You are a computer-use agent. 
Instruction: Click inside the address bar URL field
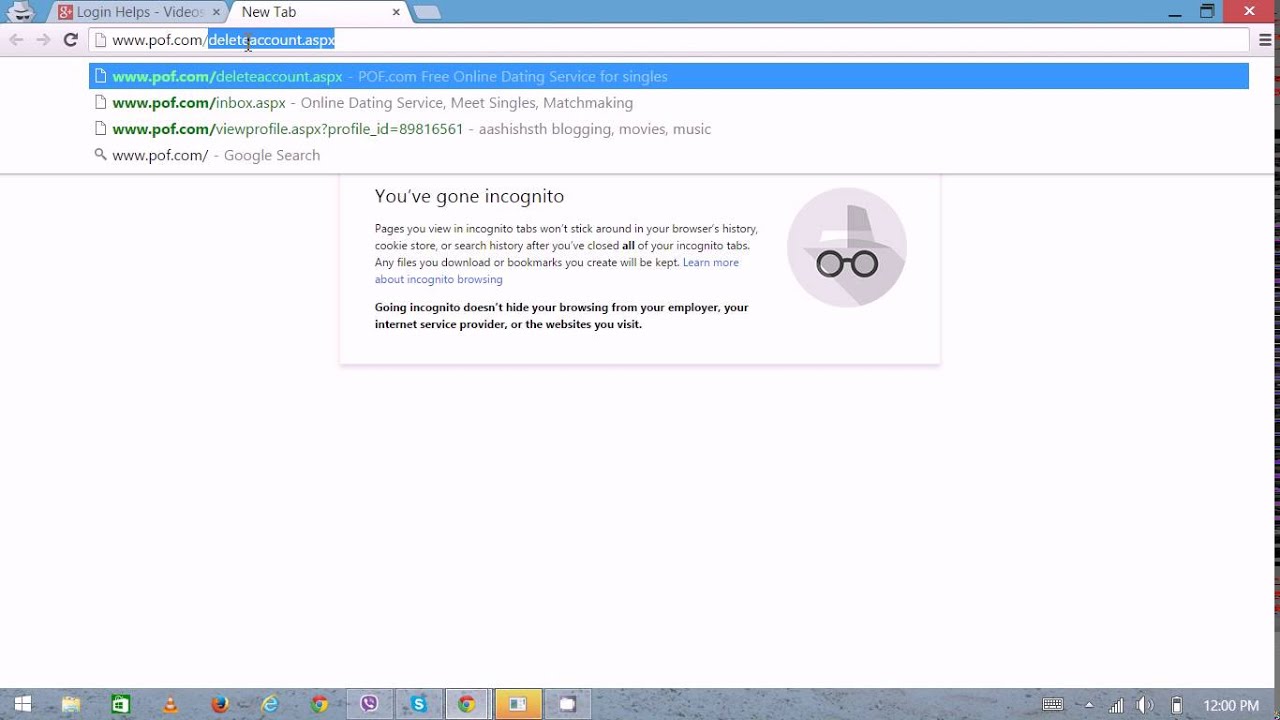click(x=668, y=40)
